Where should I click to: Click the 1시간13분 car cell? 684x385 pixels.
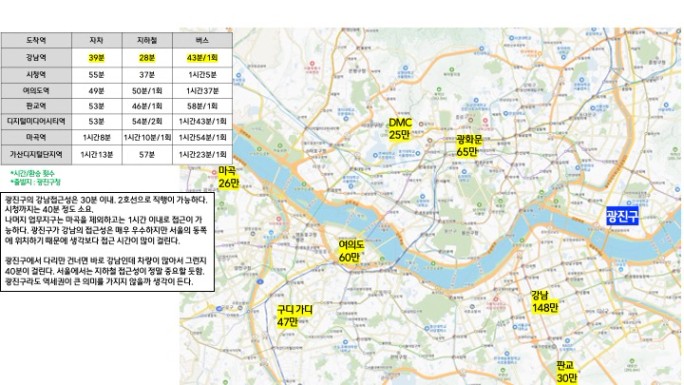pos(96,154)
